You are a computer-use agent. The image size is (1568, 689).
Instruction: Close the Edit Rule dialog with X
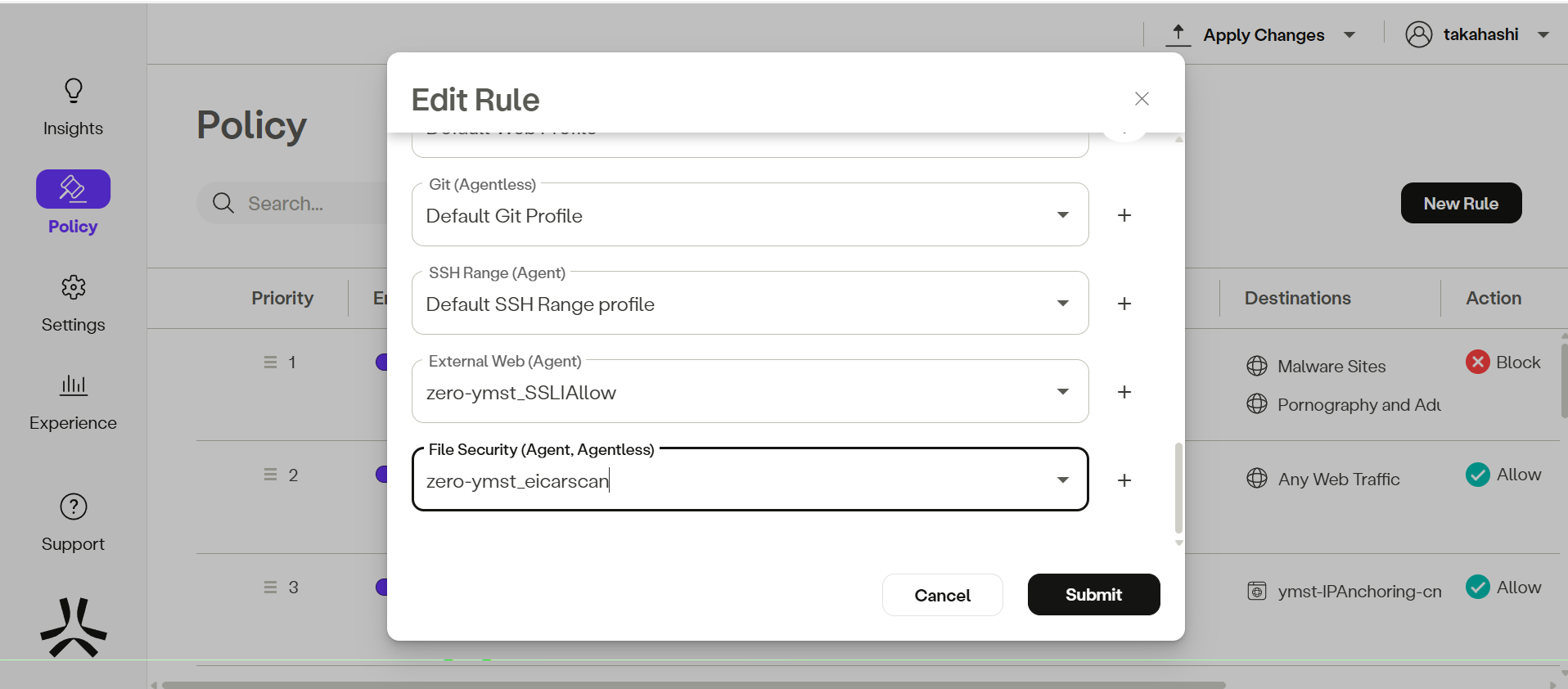[1142, 99]
